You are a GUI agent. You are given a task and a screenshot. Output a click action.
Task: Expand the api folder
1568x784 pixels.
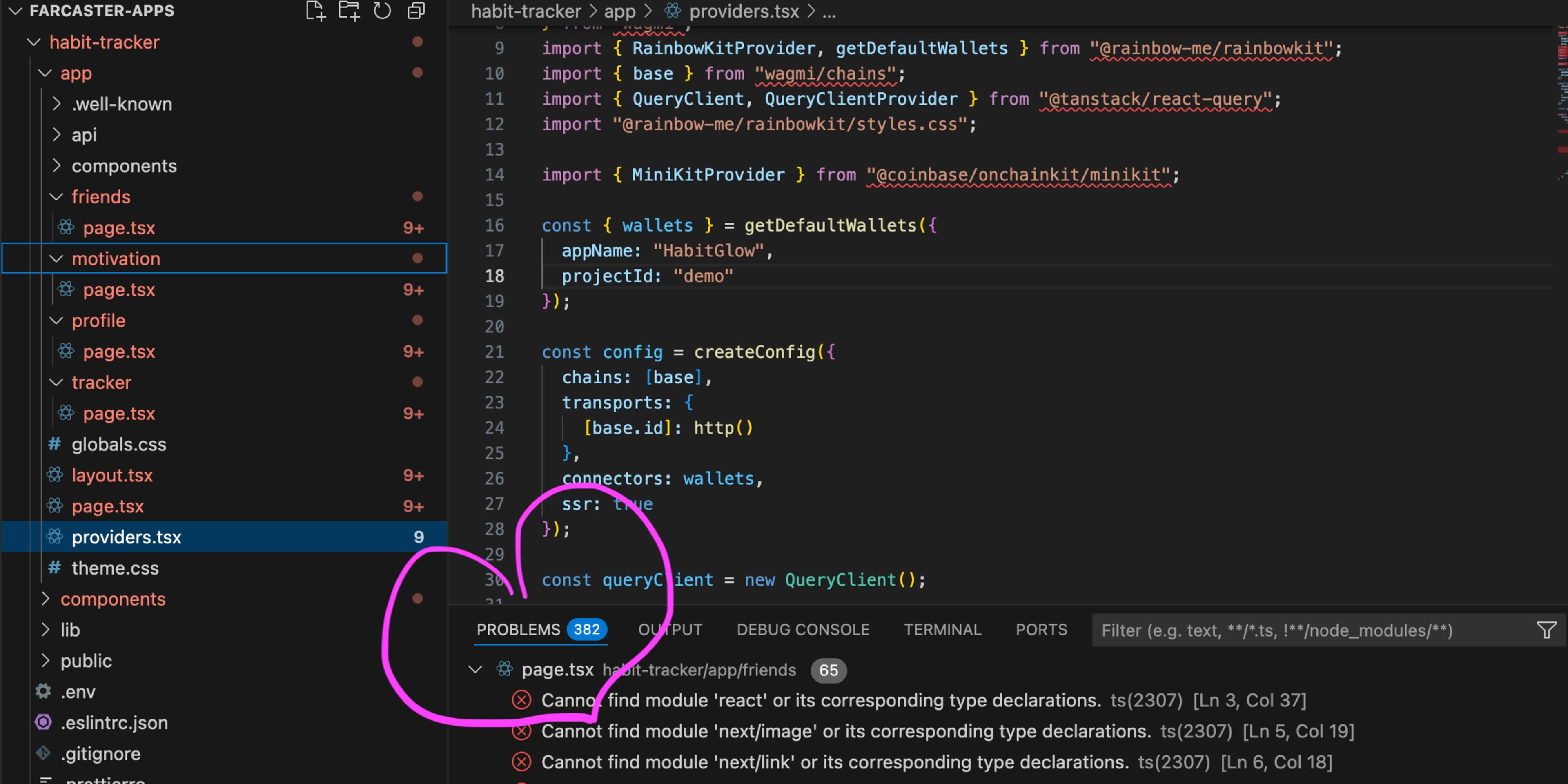click(x=57, y=134)
